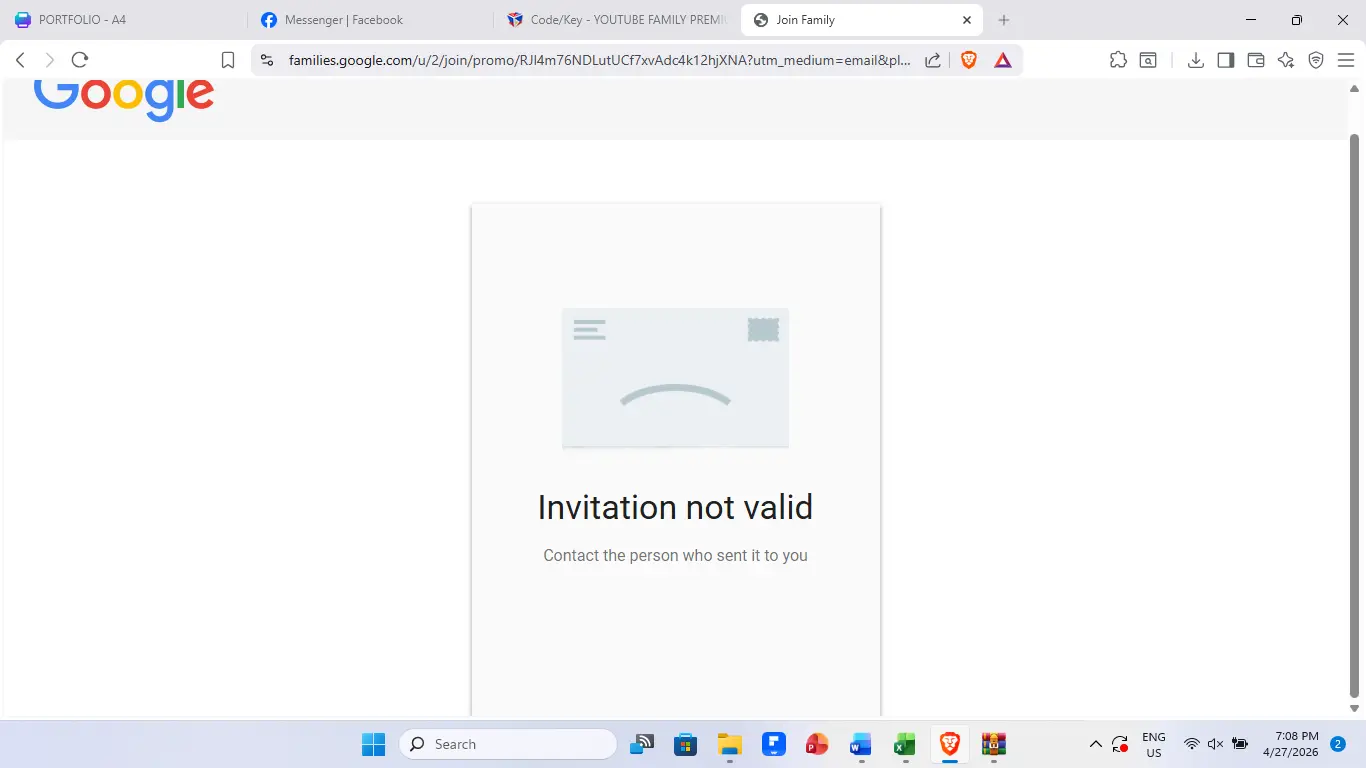Open the cast/media app in taskbar

641,744
